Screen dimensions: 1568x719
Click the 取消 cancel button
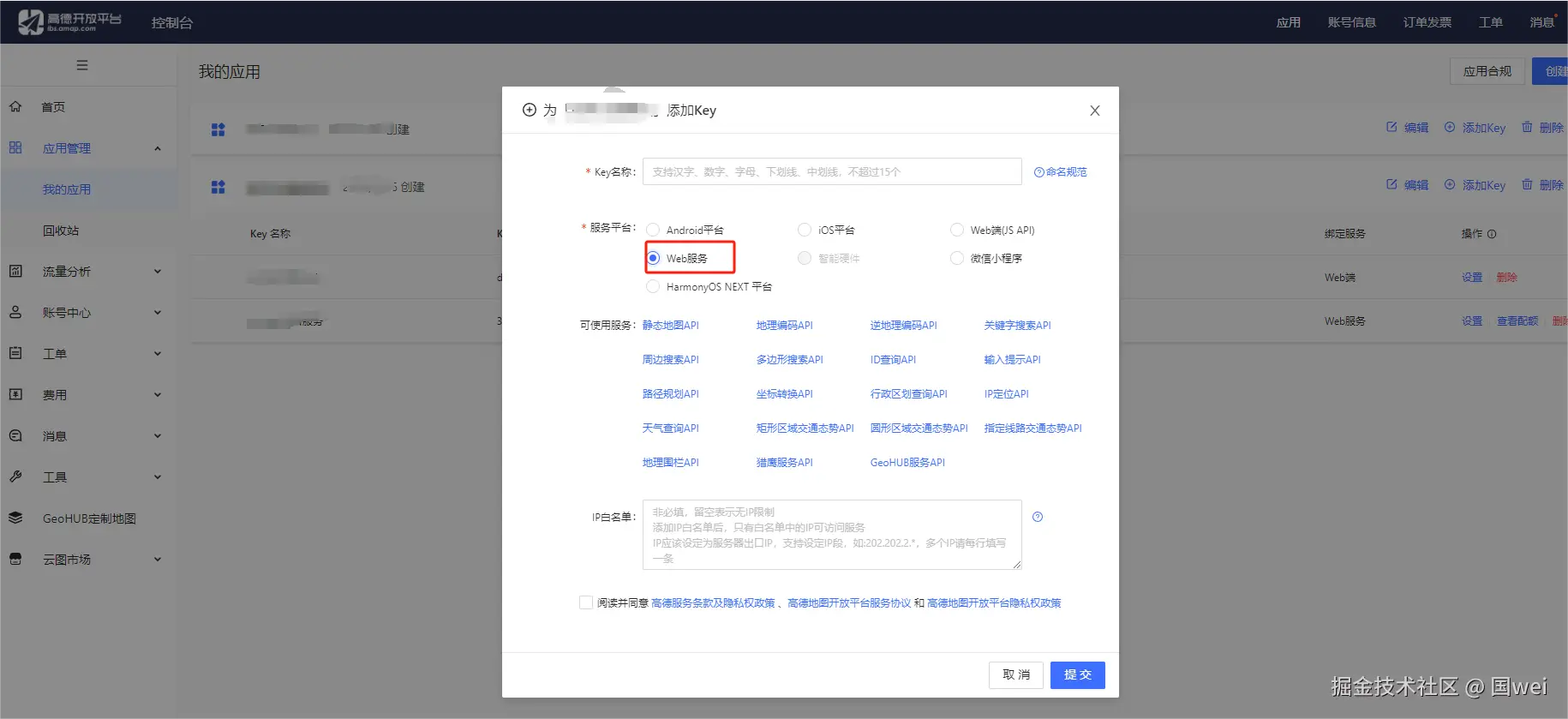pyautogui.click(x=1016, y=674)
